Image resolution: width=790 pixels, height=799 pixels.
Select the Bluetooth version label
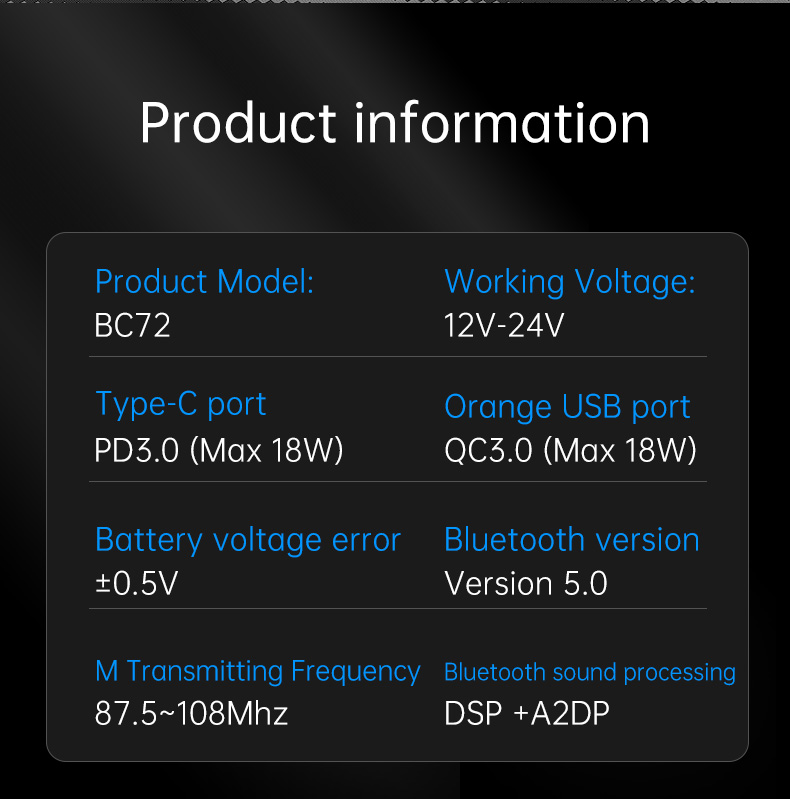[571, 539]
